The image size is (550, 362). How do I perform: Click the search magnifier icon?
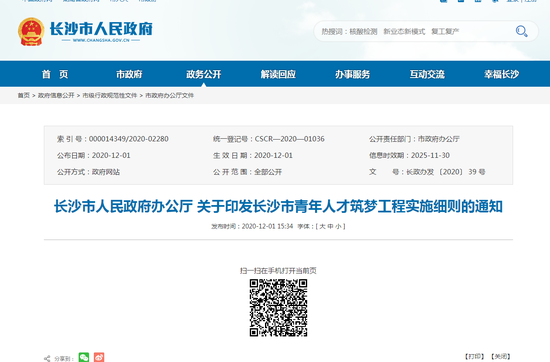pyautogui.click(x=521, y=31)
